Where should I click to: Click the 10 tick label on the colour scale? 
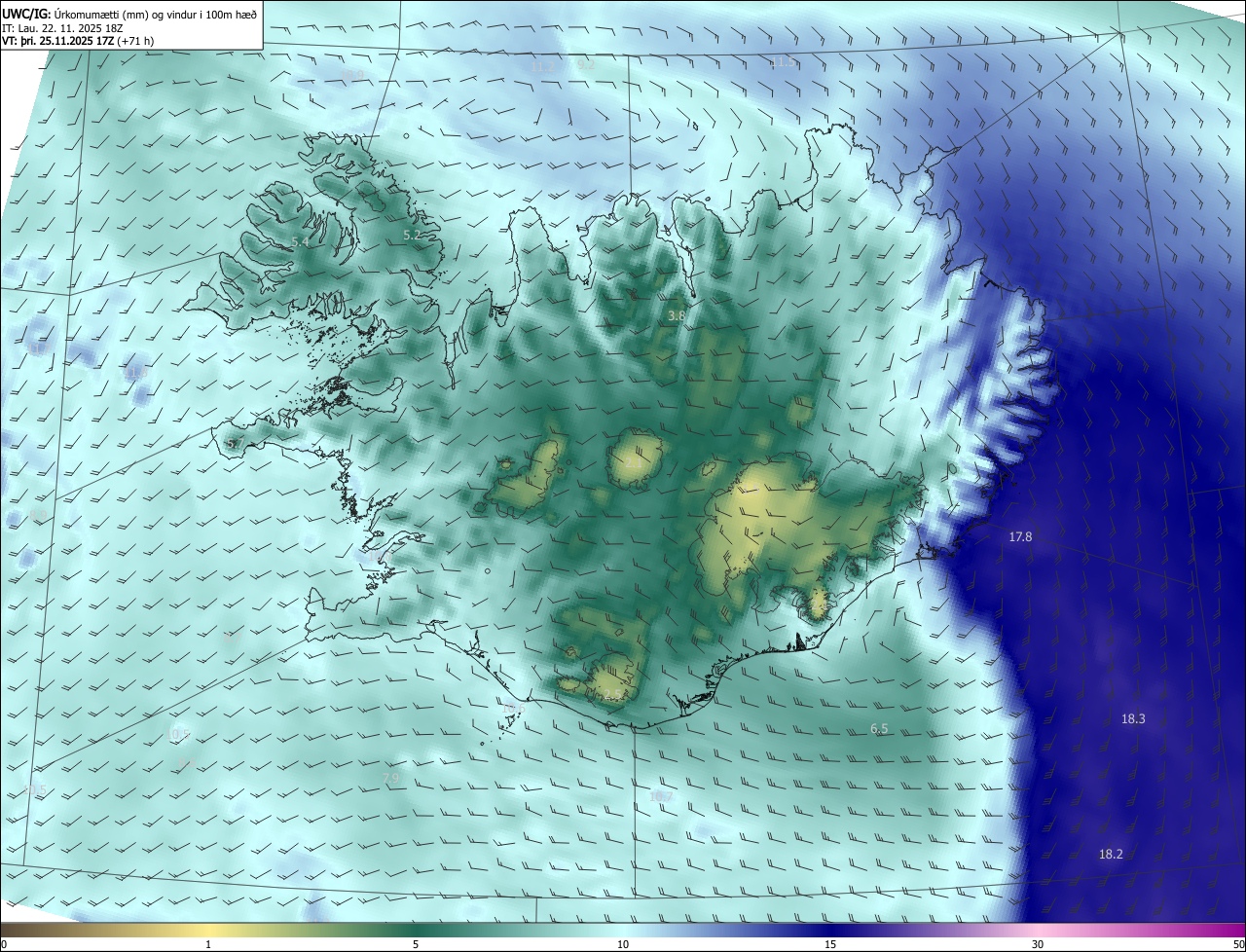[623, 944]
